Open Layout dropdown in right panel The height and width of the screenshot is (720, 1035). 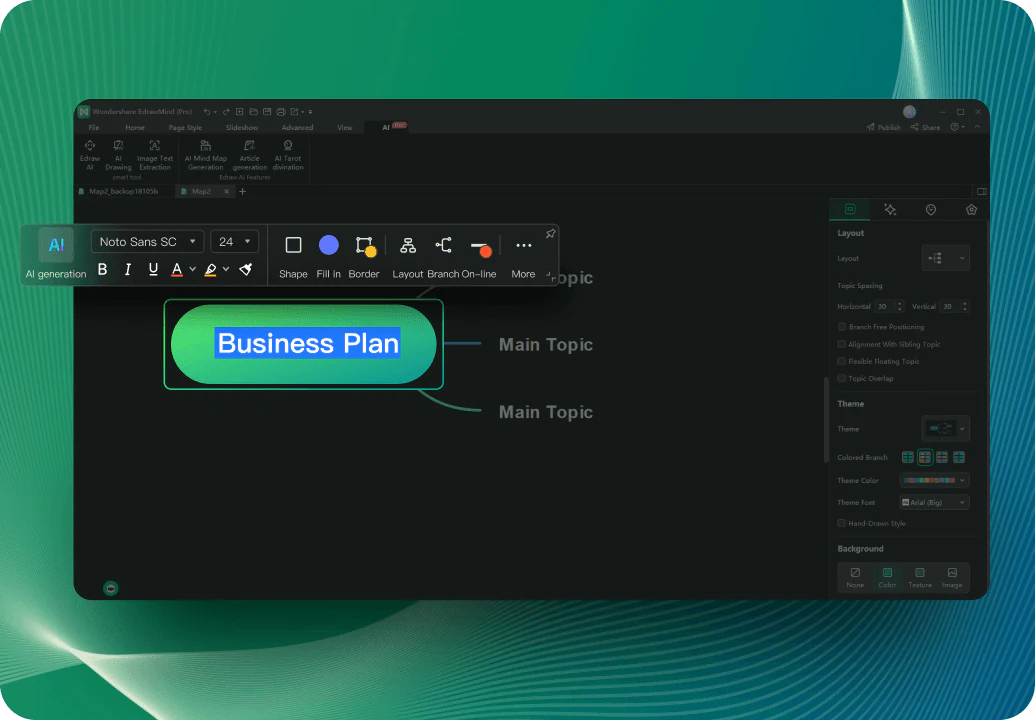coord(945,258)
